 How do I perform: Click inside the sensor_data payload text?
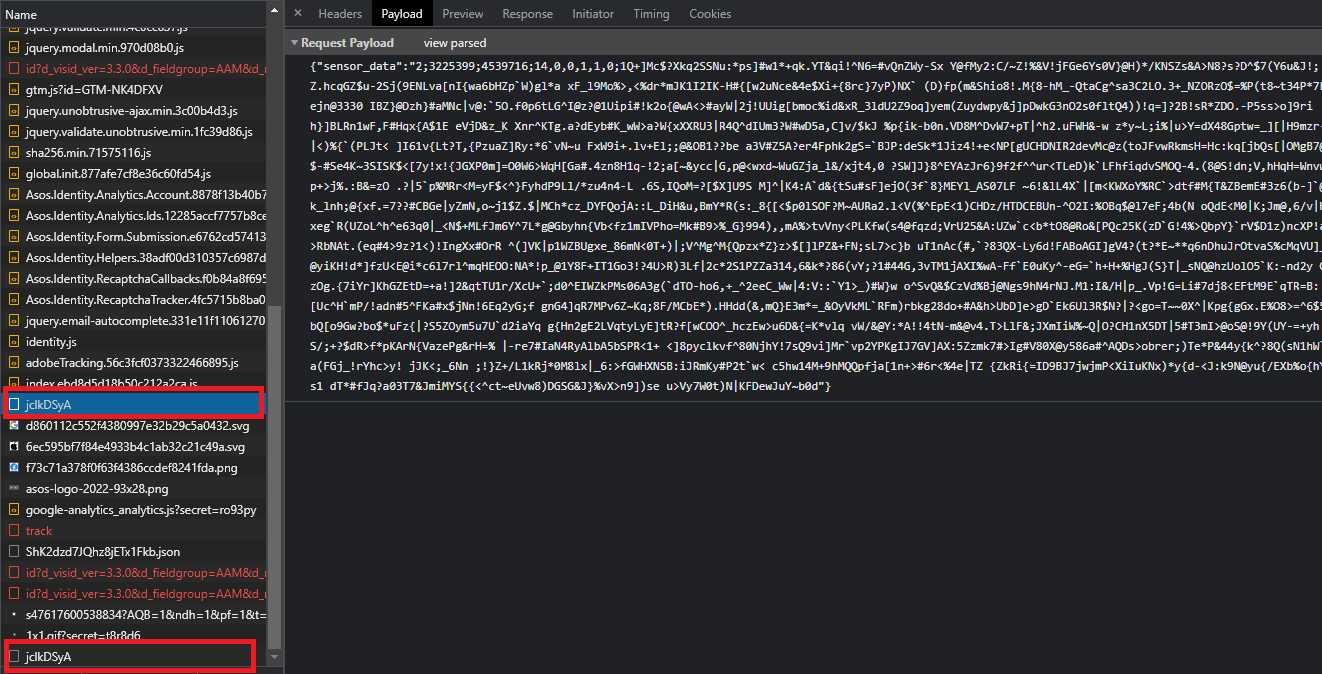[815, 225]
